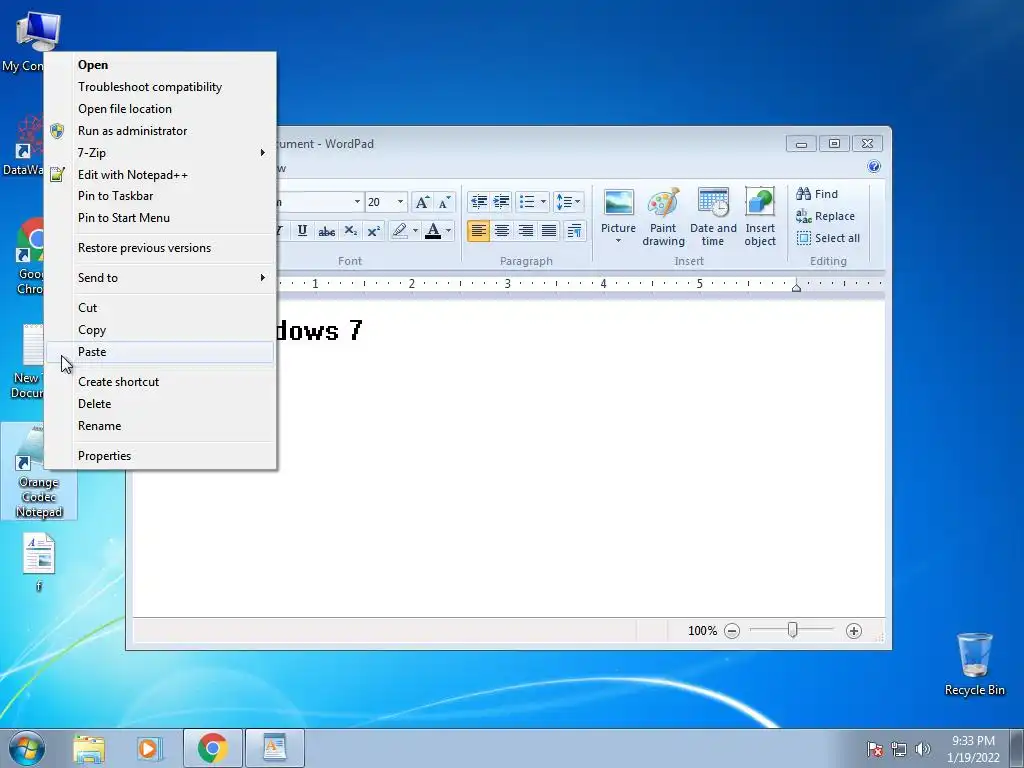Image resolution: width=1024 pixels, height=768 pixels.
Task: Click zoom out minus button
Action: click(x=732, y=631)
